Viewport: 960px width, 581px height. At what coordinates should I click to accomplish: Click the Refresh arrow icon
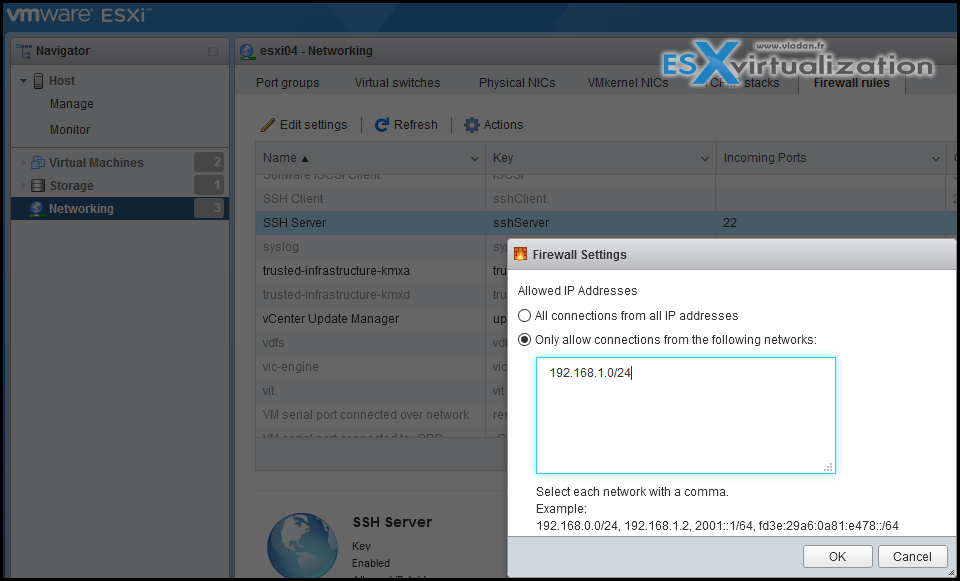[381, 125]
